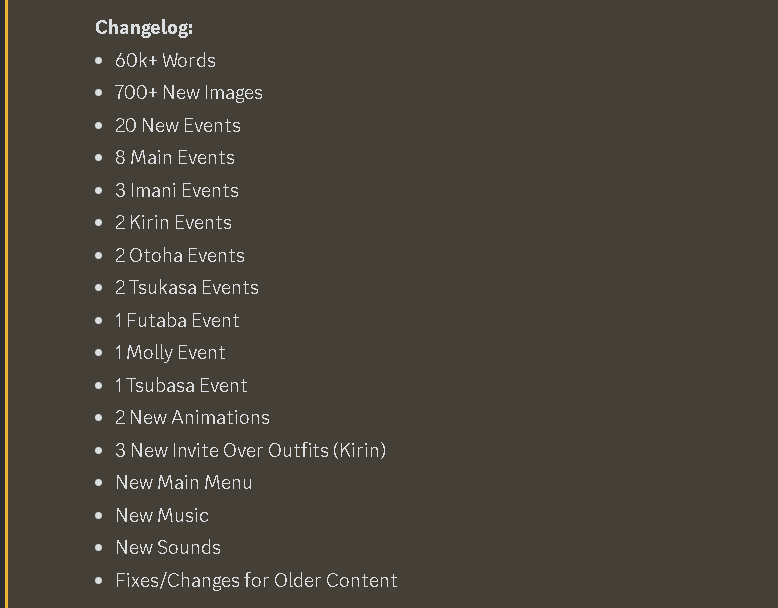
Task: Click the bullet point beside "New Music"
Action: click(98, 515)
